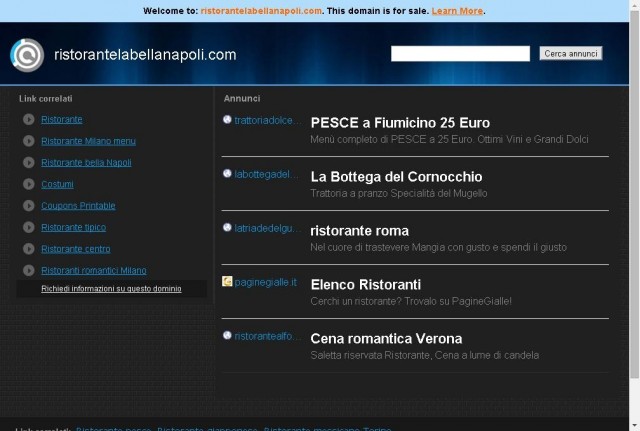Open the Ristorante bella Napoli link
This screenshot has width=640, height=431.
pos(86,162)
